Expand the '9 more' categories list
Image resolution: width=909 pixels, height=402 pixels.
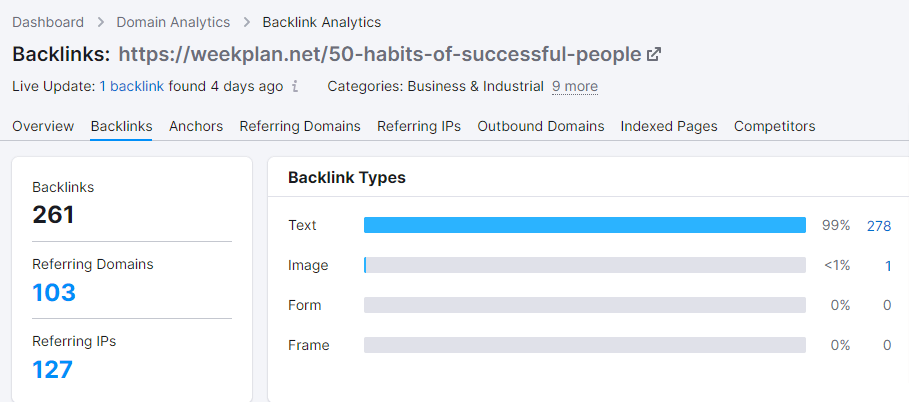pos(575,87)
